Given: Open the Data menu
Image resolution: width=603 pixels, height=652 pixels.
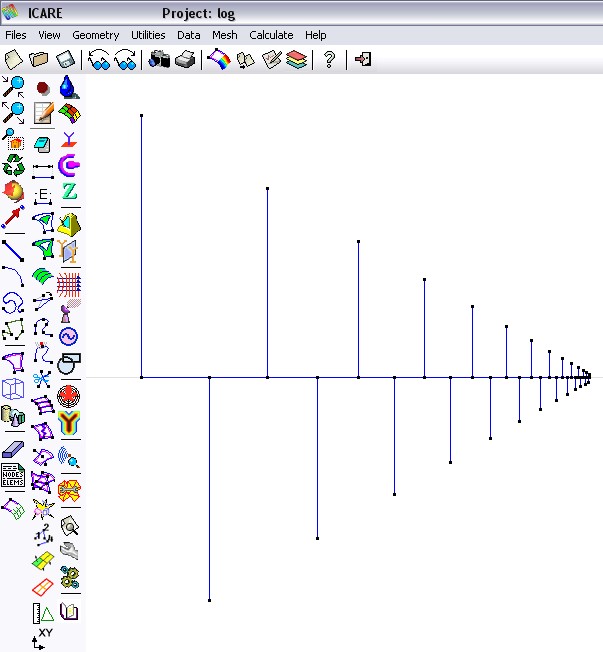Looking at the screenshot, I should (188, 35).
